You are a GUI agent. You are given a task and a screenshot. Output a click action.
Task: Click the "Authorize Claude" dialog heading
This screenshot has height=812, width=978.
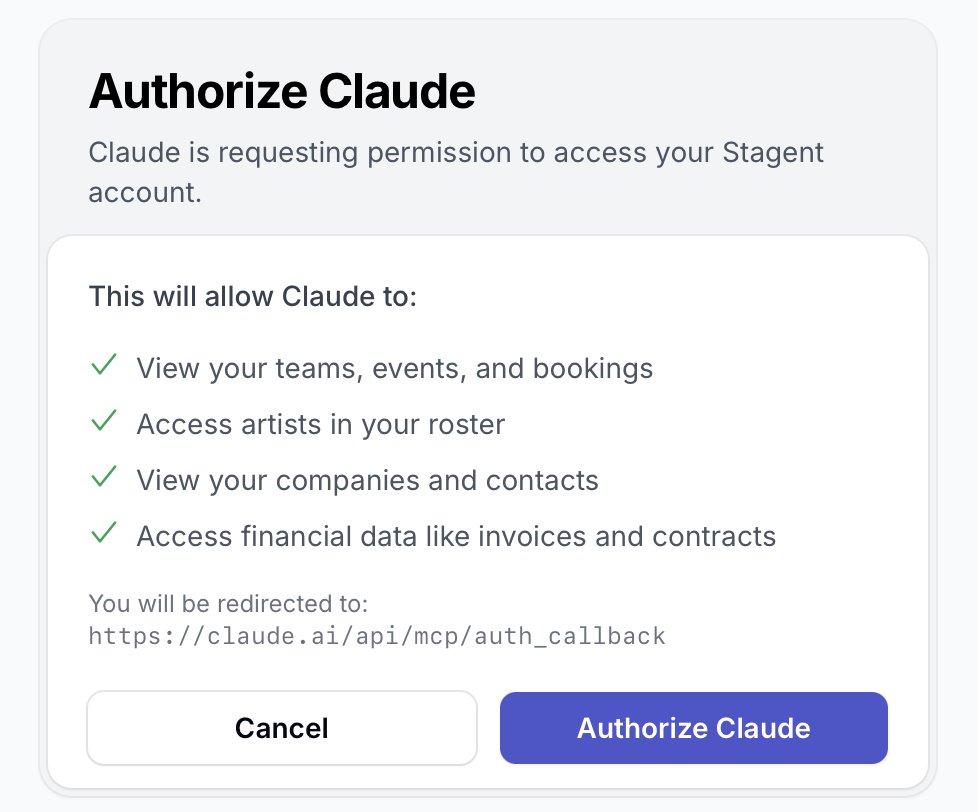[282, 92]
